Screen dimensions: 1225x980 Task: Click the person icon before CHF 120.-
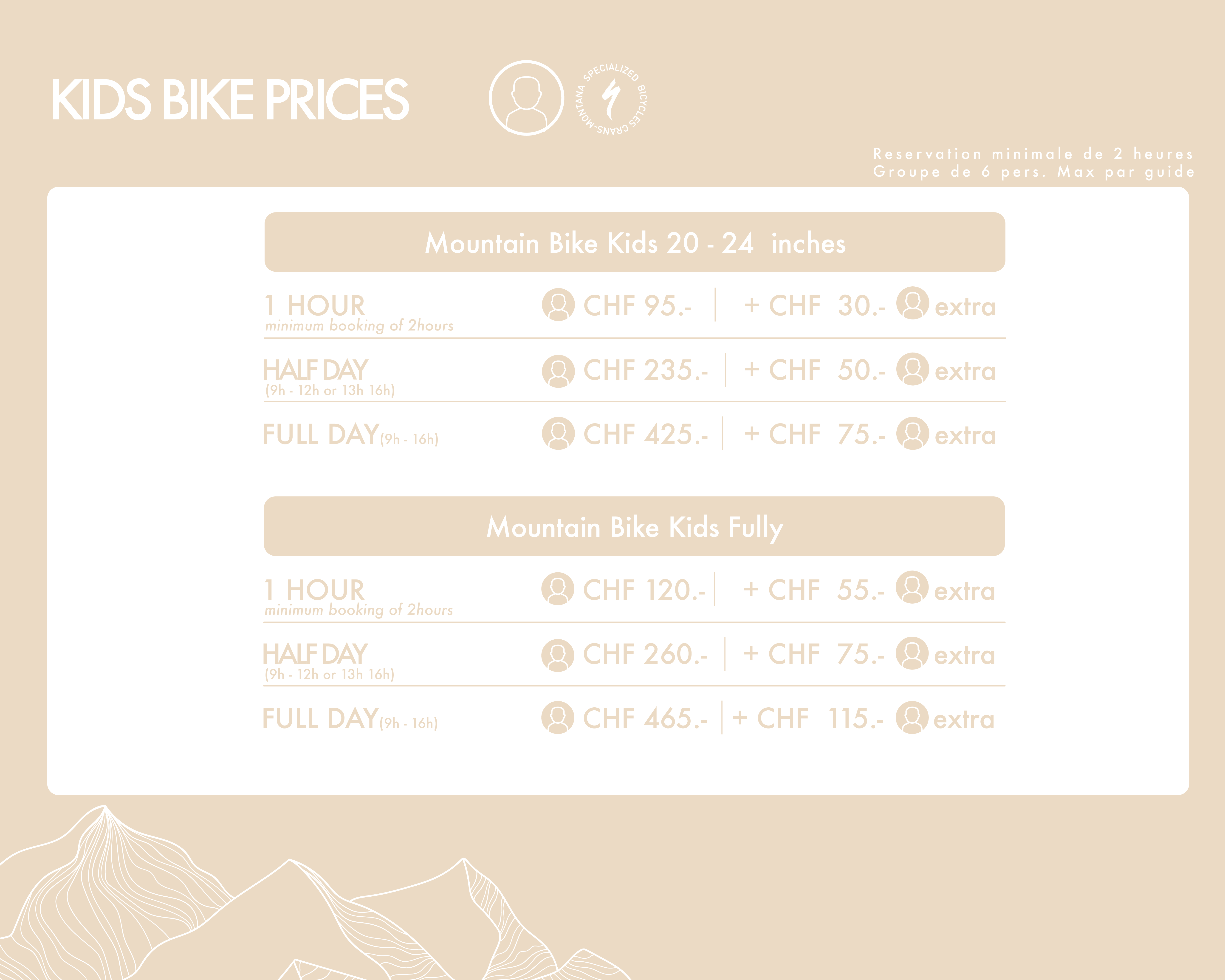pyautogui.click(x=557, y=589)
